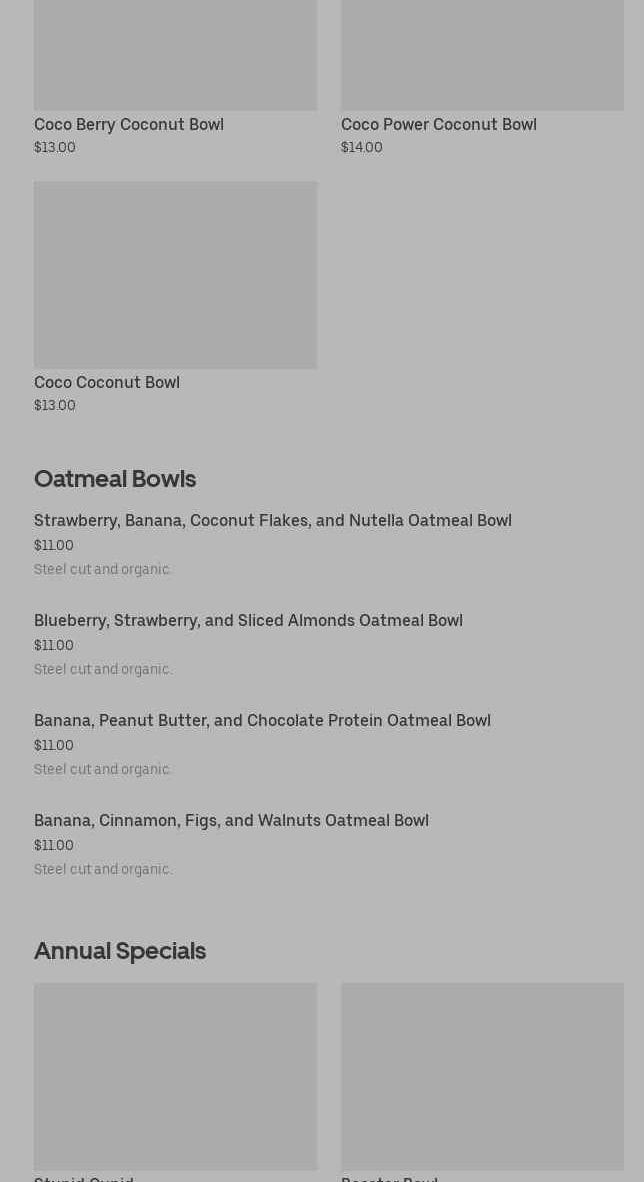The height and width of the screenshot is (1182, 644).
Task: Open the Coco Berry Coconut Bowl item
Action: tap(129, 124)
